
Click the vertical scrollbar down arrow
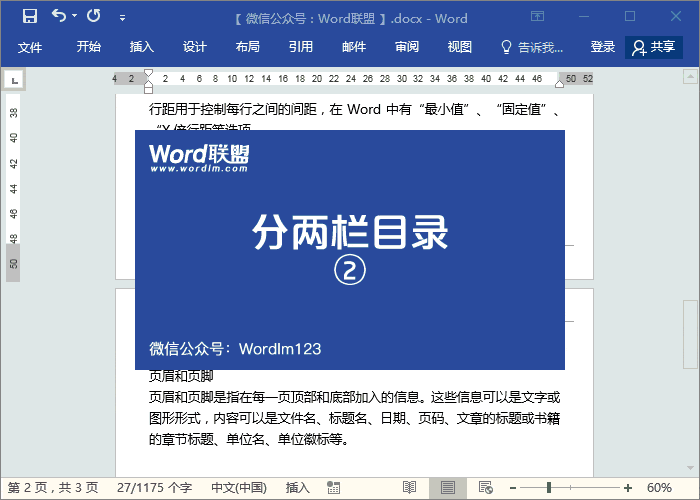click(690, 467)
